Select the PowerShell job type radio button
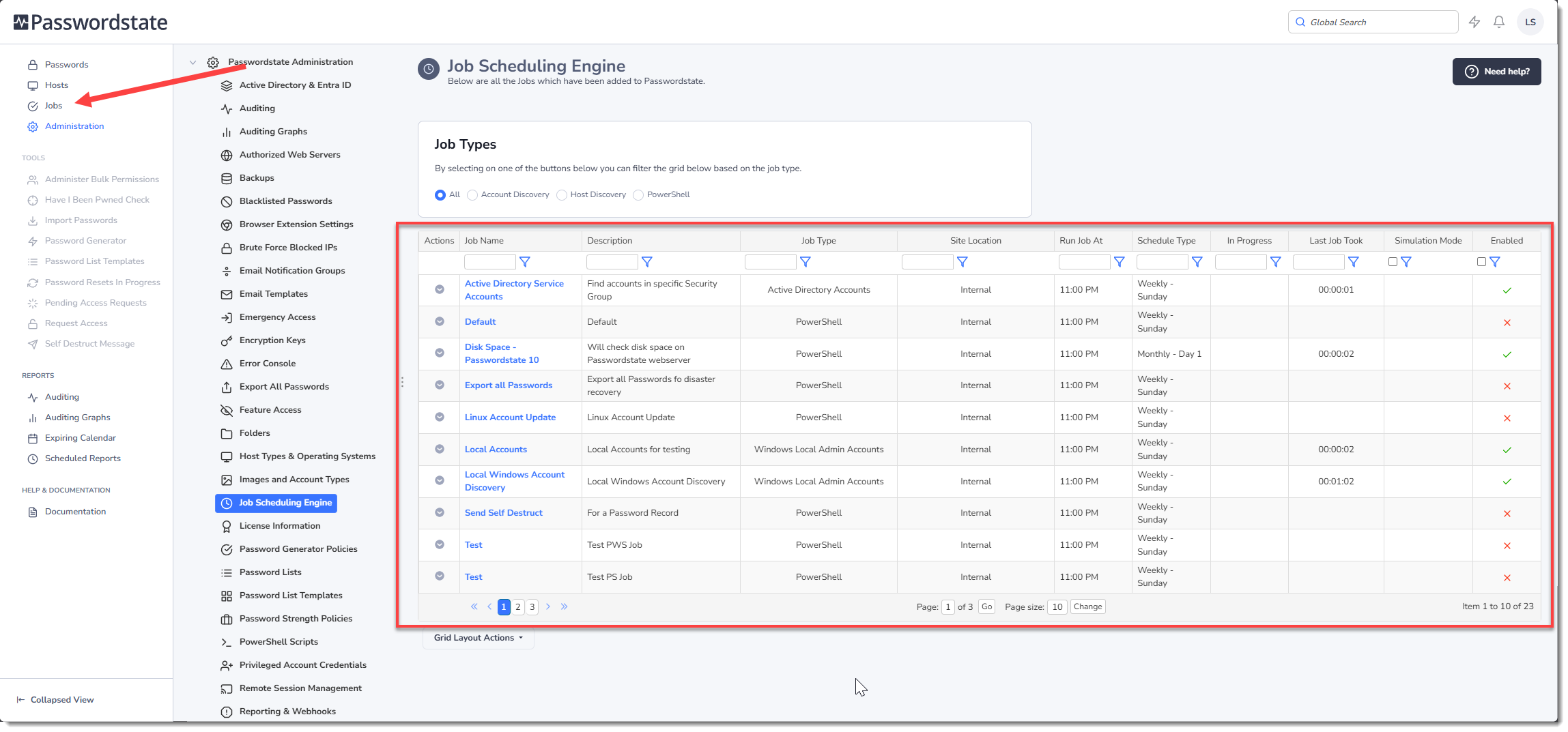Image resolution: width=1568 pixels, height=732 pixels. pos(638,195)
